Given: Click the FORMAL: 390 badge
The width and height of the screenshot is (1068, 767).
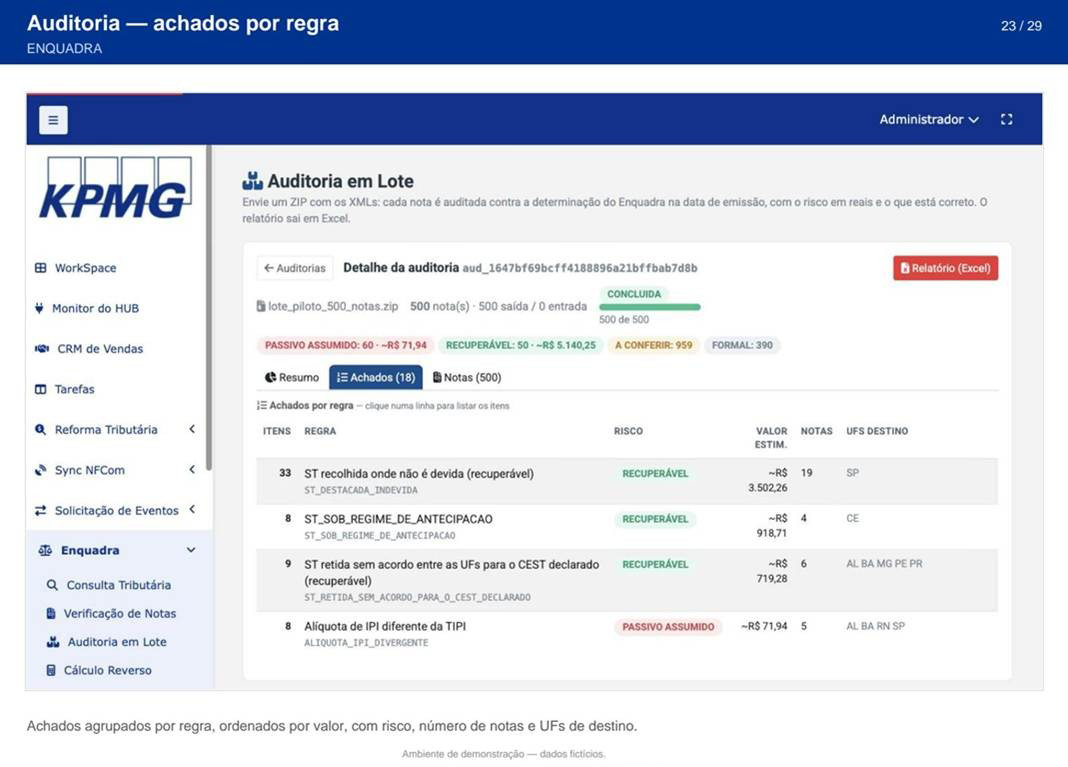Looking at the screenshot, I should (742, 345).
